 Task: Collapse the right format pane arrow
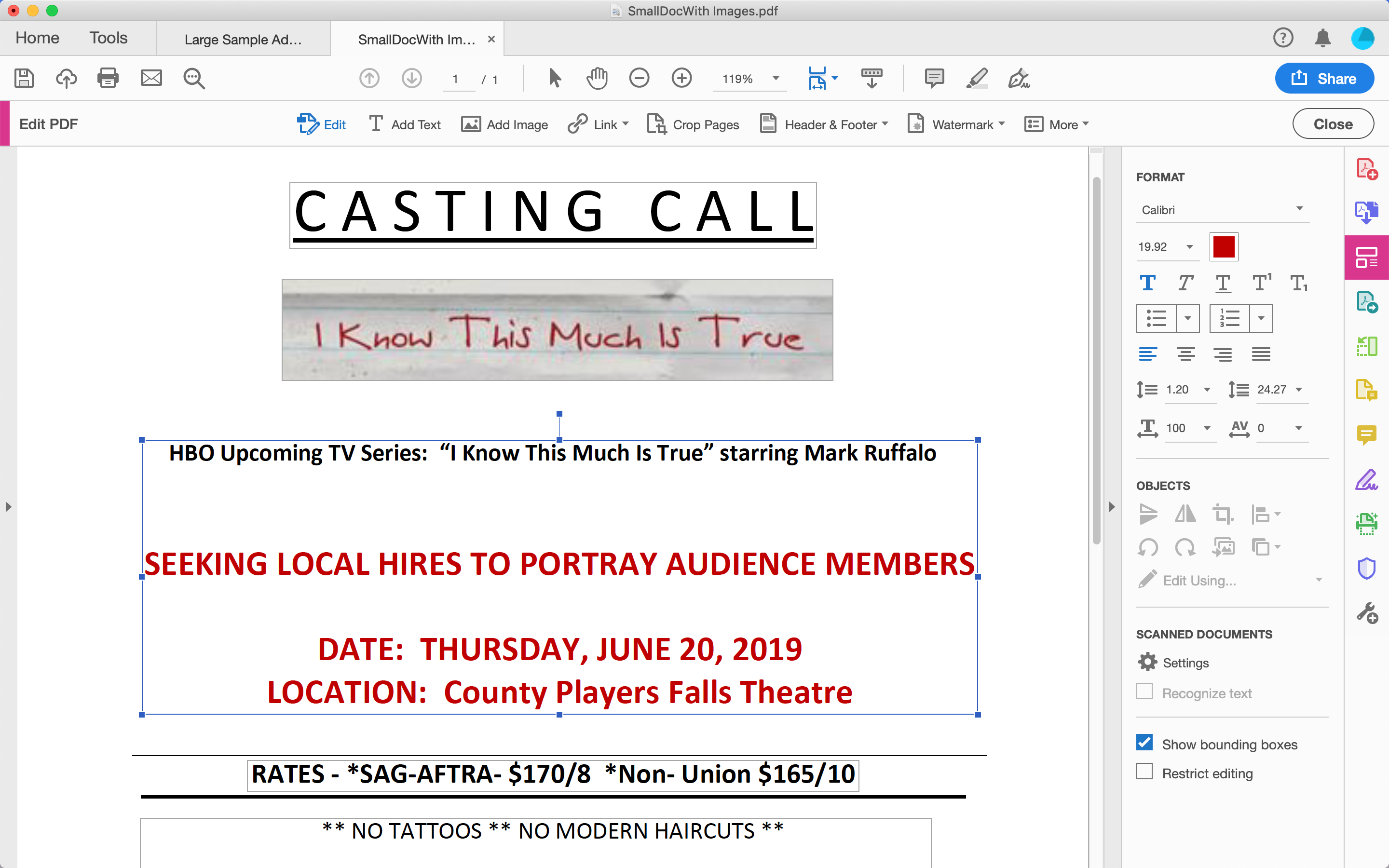tap(1112, 507)
